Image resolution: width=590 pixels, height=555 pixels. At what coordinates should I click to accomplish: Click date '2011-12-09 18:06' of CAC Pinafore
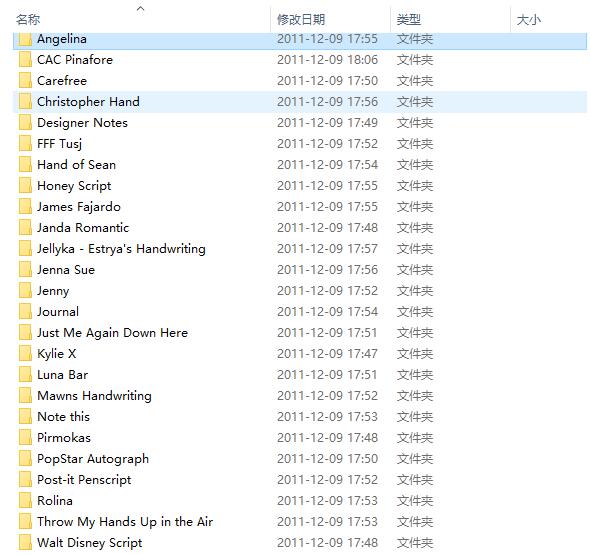pos(327,60)
